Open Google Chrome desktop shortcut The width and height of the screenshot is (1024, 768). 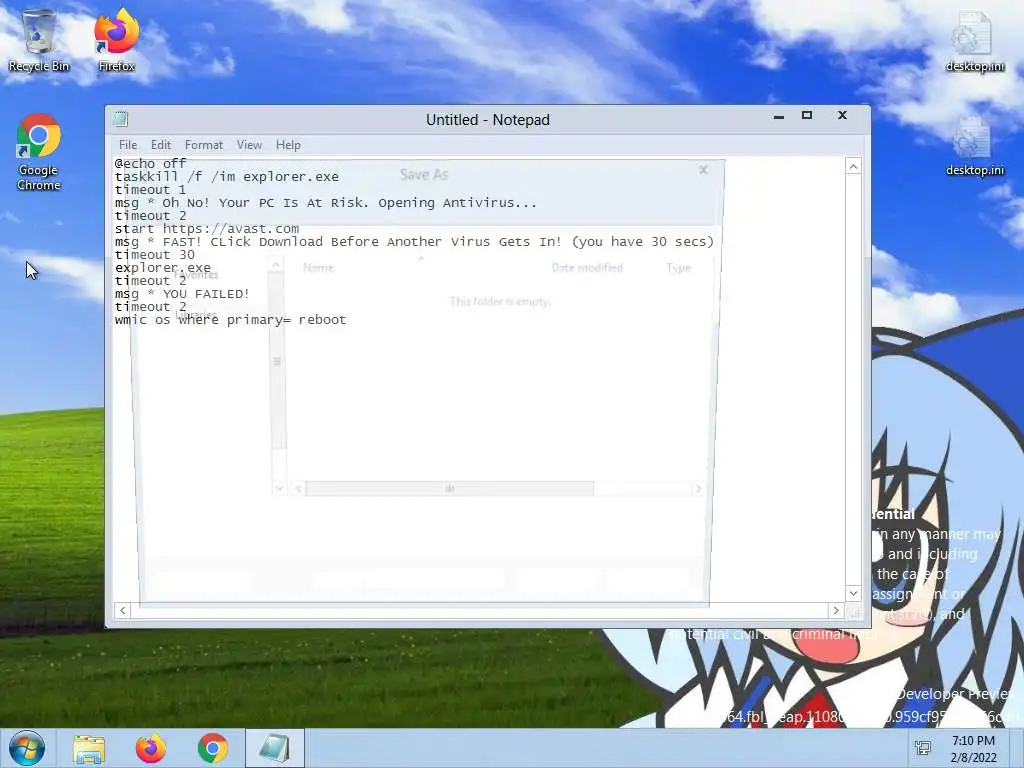pyautogui.click(x=39, y=152)
